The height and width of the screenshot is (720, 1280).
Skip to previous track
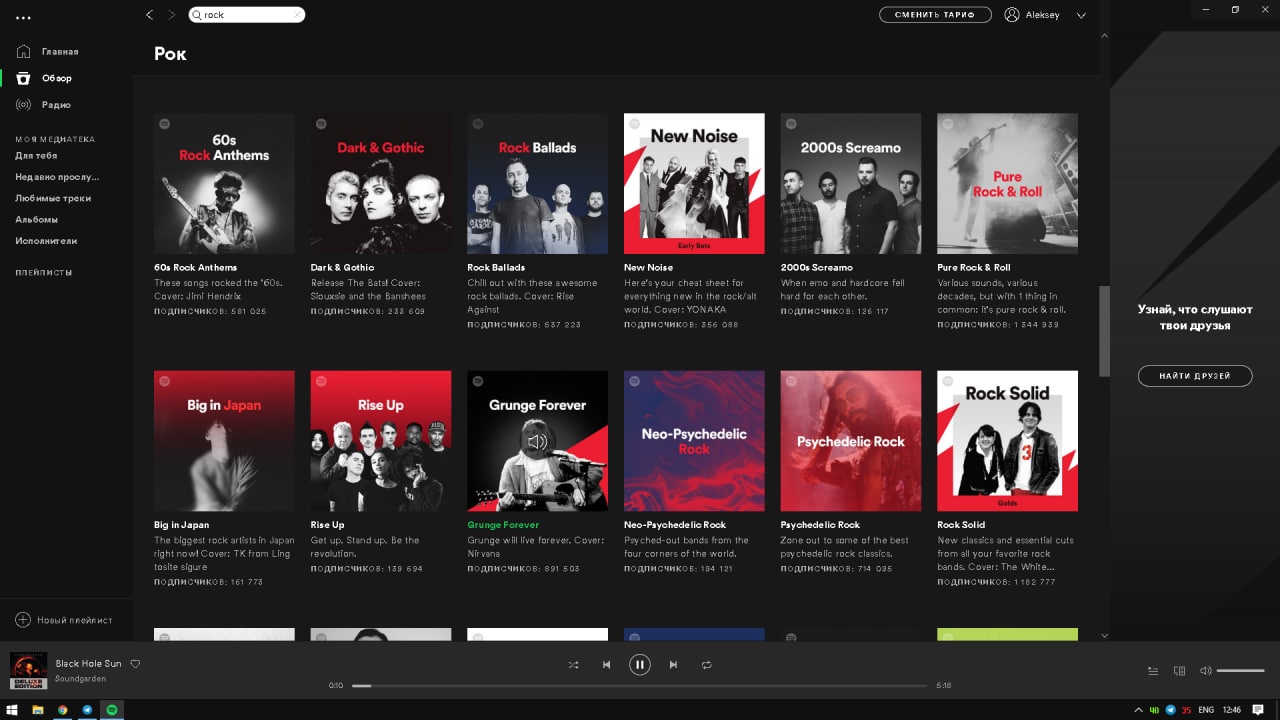click(x=606, y=664)
